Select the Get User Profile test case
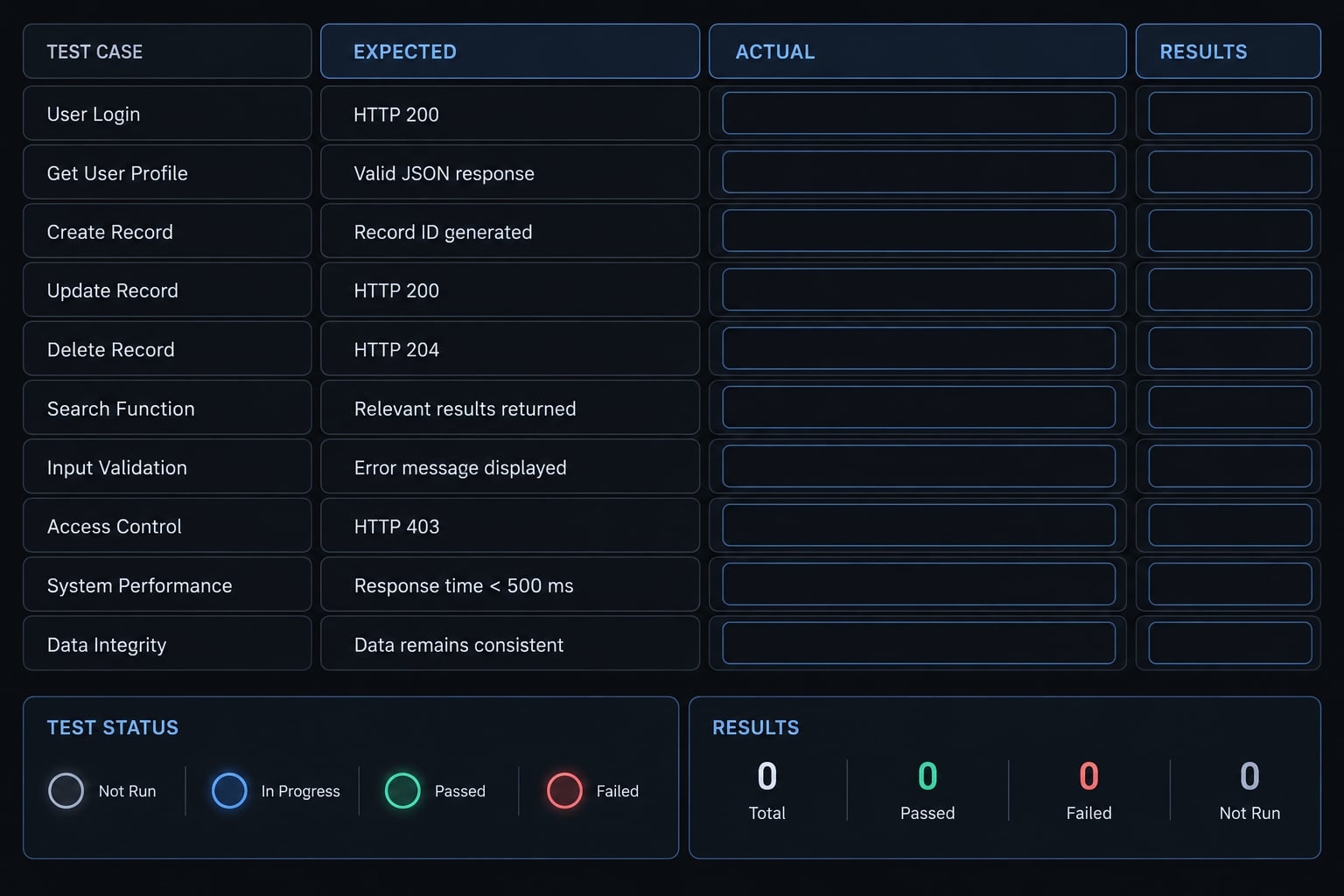 pos(167,171)
